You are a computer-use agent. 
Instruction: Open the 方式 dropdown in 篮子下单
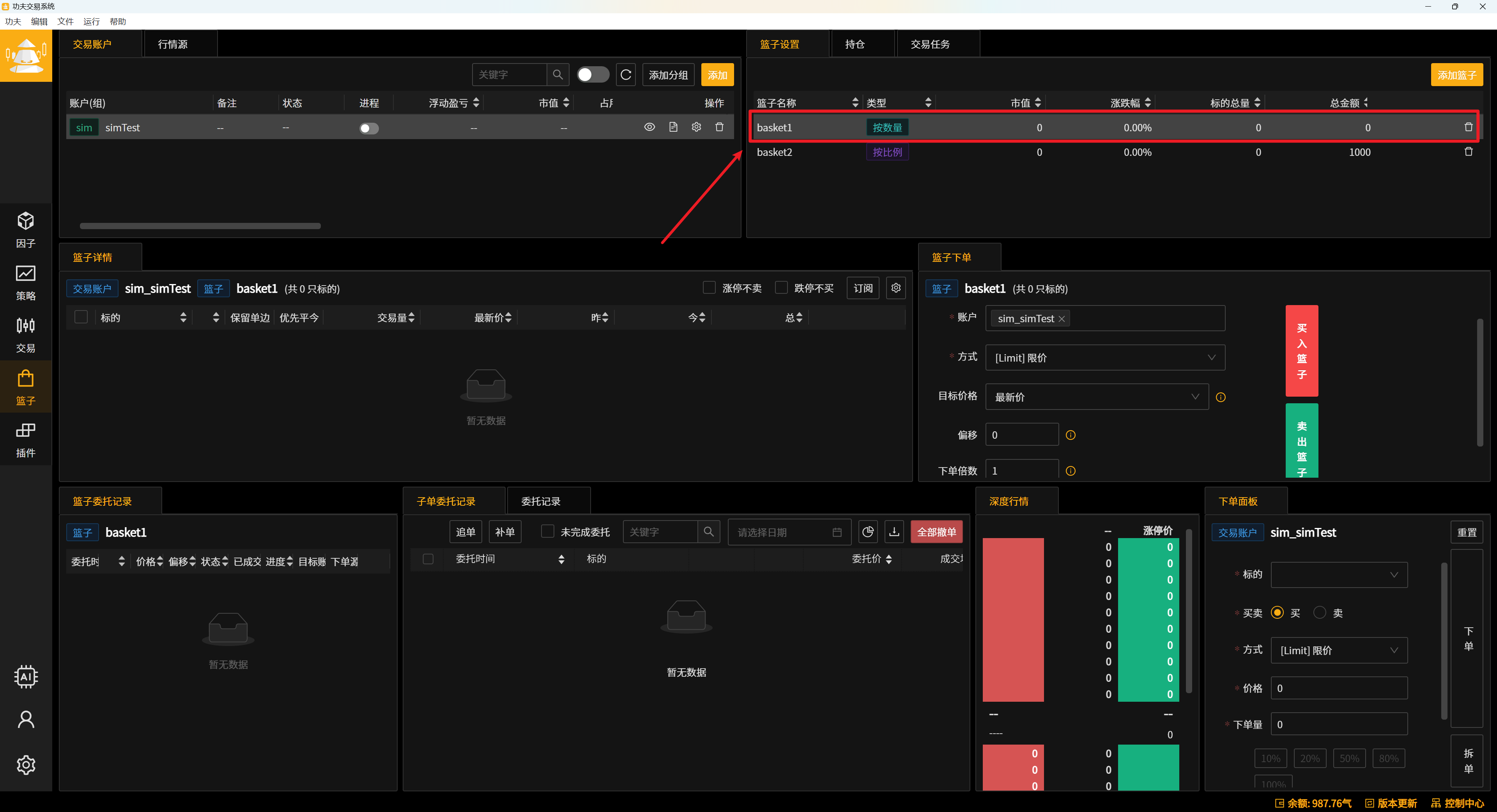click(x=1105, y=358)
